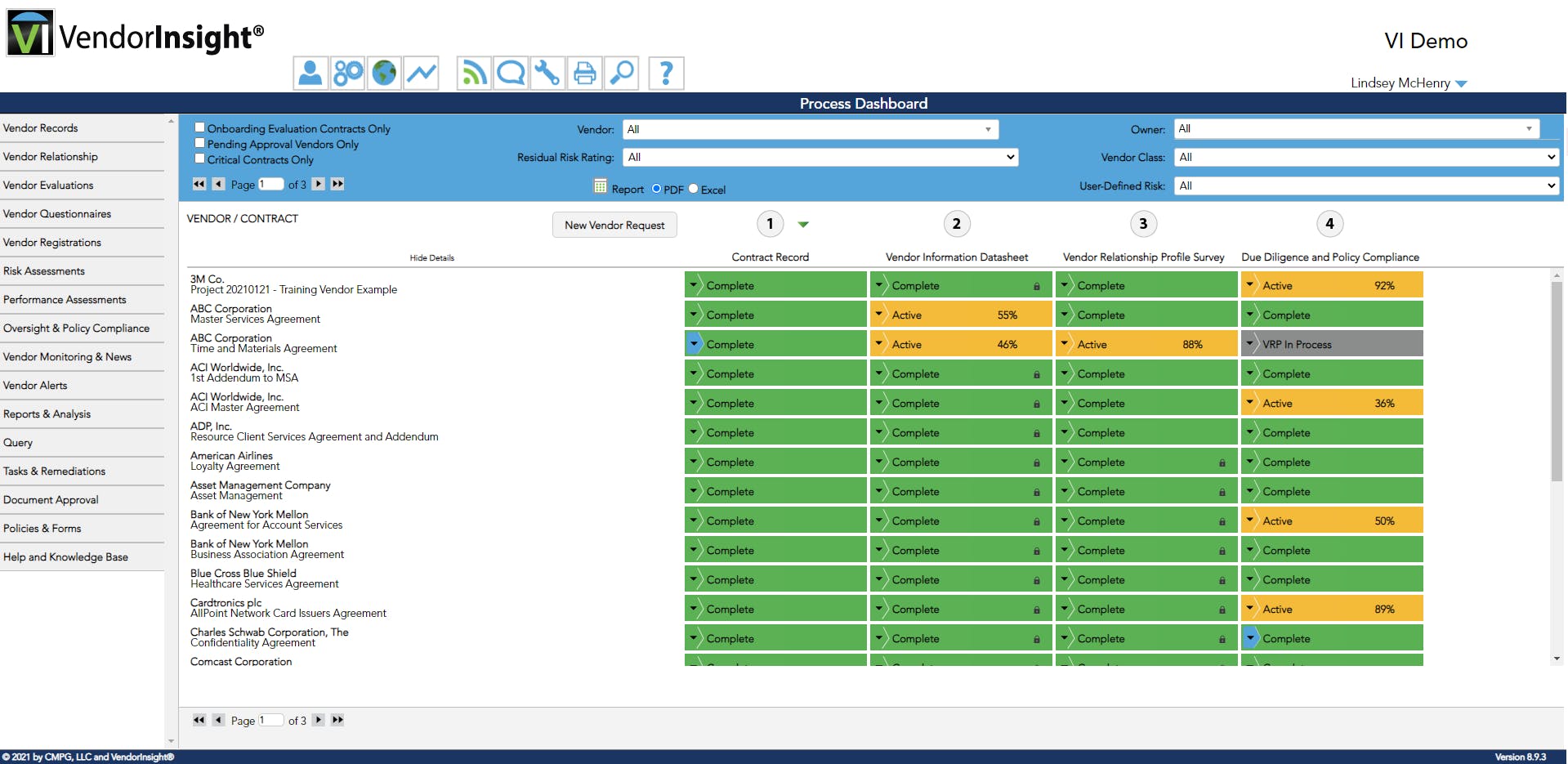Go to Reports & Analysis in sidebar
This screenshot has height=764, width=1568.
[47, 414]
